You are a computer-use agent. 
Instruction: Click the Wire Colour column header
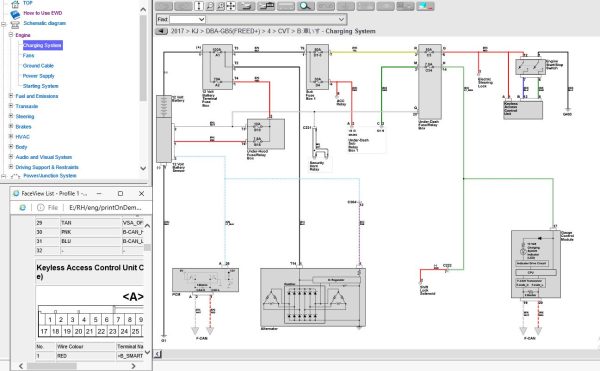(86, 347)
